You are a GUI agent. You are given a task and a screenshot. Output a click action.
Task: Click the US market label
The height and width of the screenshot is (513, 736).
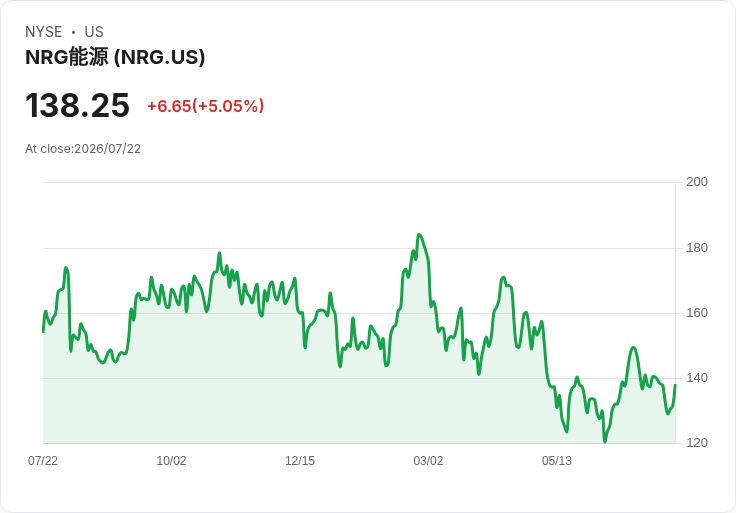[x=94, y=32]
